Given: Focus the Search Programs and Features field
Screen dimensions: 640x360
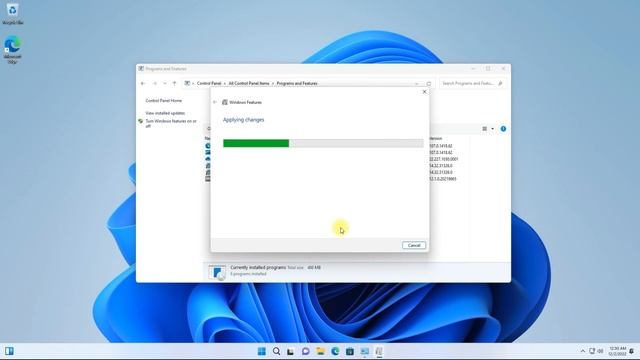Looking at the screenshot, I should [473, 83].
